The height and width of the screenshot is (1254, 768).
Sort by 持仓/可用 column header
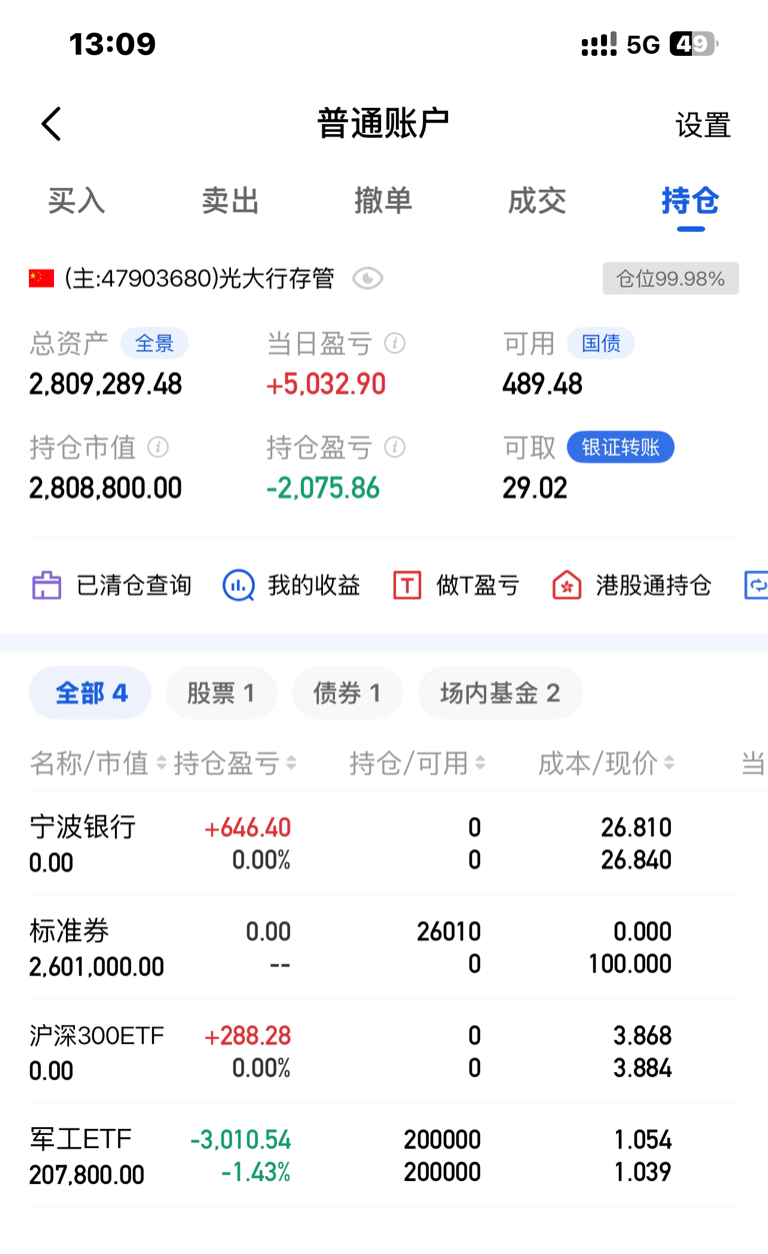(x=418, y=764)
